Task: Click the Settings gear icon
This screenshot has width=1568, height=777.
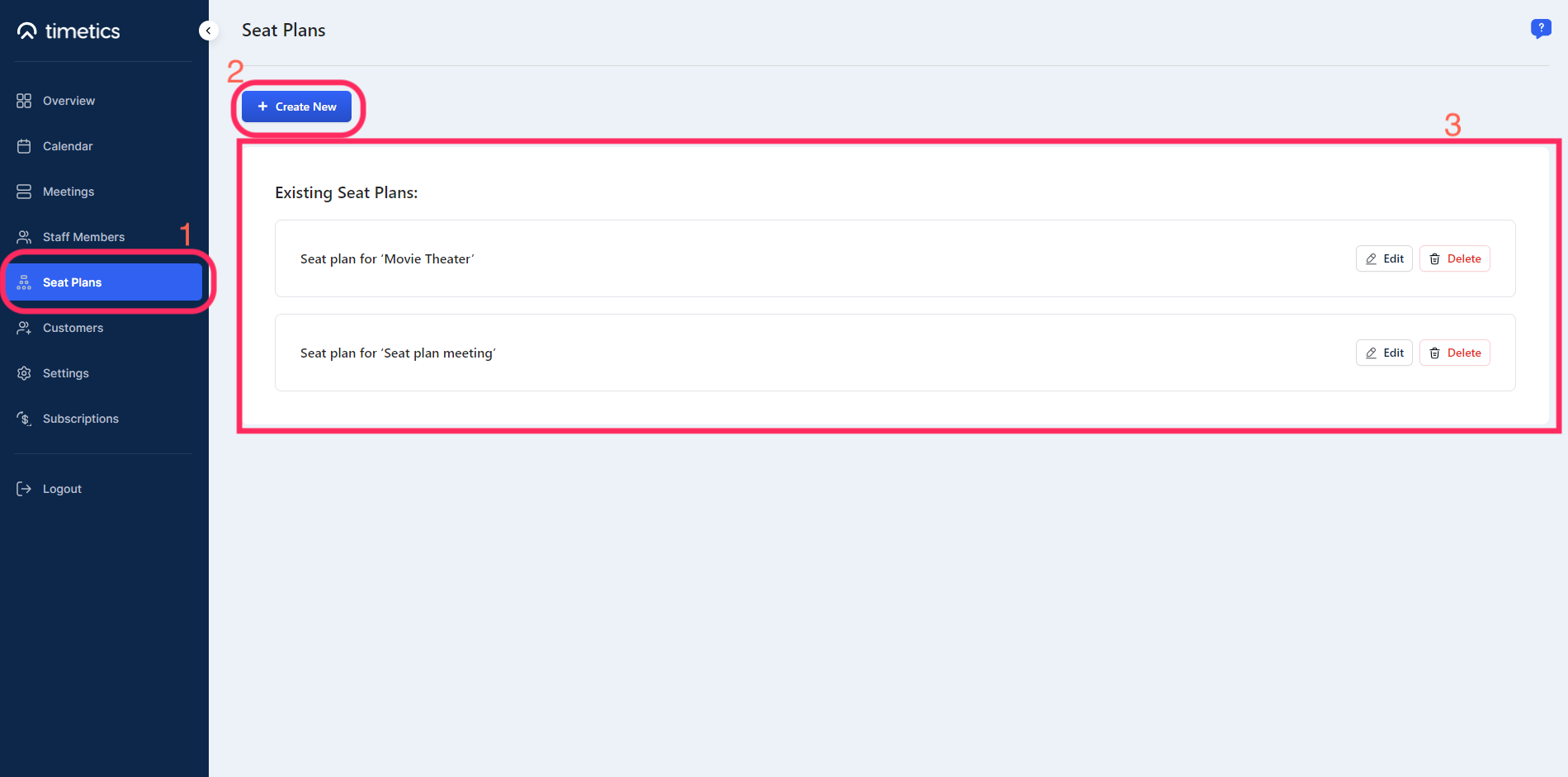Action: pos(24,373)
